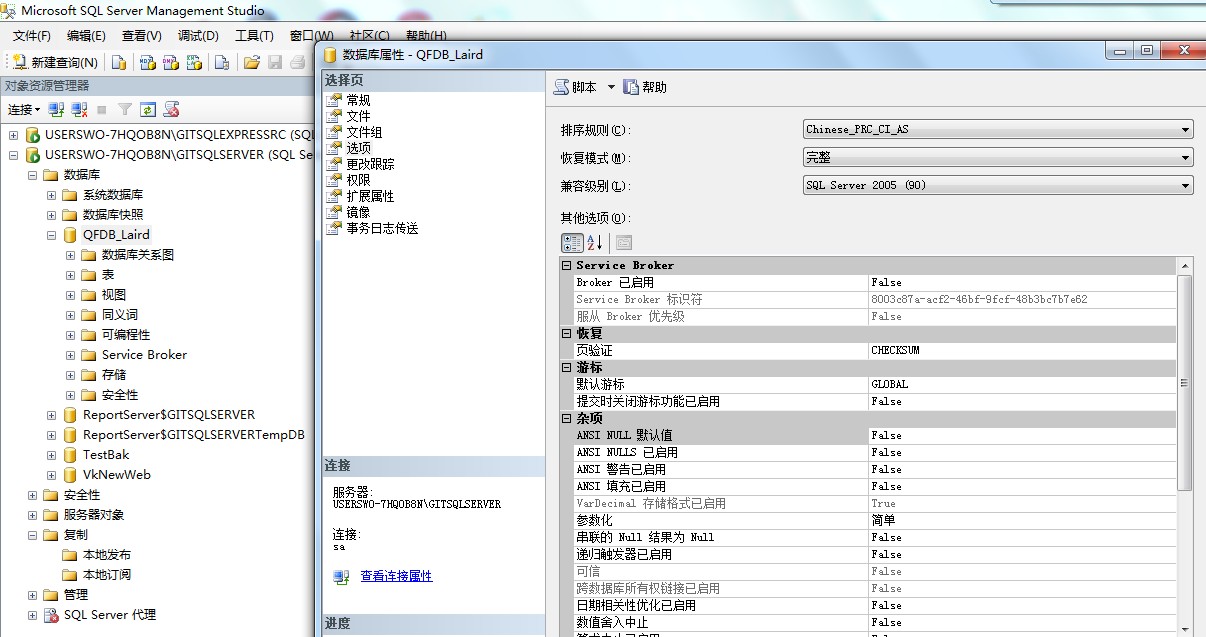Image resolution: width=1206 pixels, height=637 pixels.
Task: Collapse the QFDB_Laird database node
Action: (52, 235)
